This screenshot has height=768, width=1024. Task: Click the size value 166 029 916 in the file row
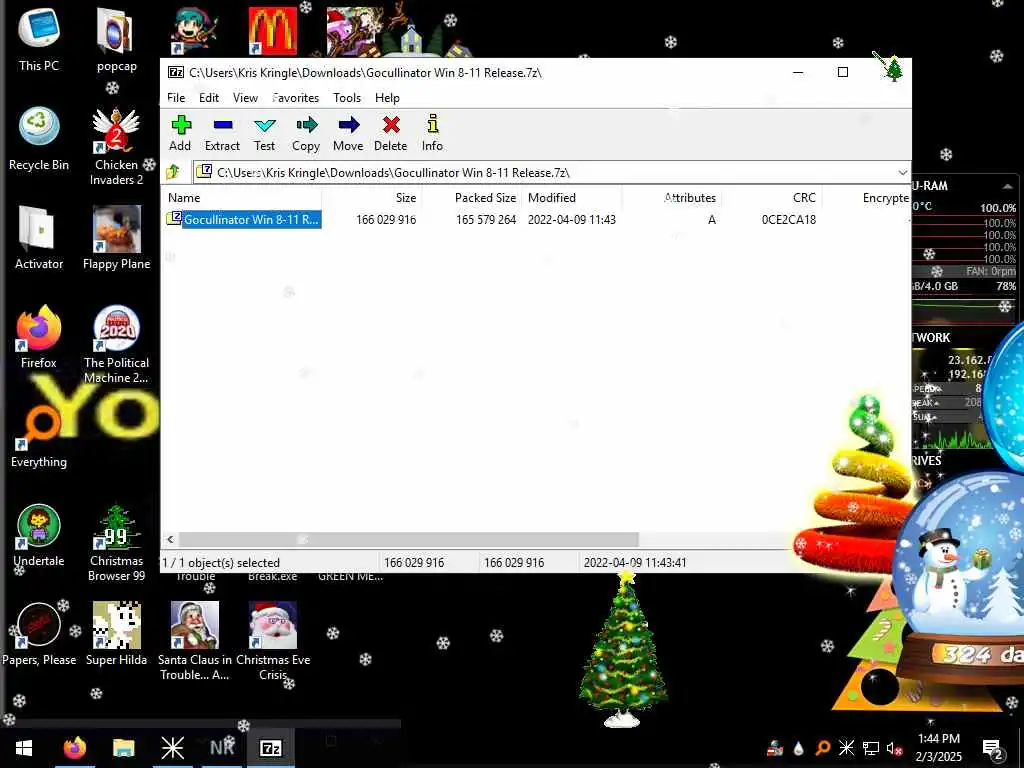(x=386, y=220)
